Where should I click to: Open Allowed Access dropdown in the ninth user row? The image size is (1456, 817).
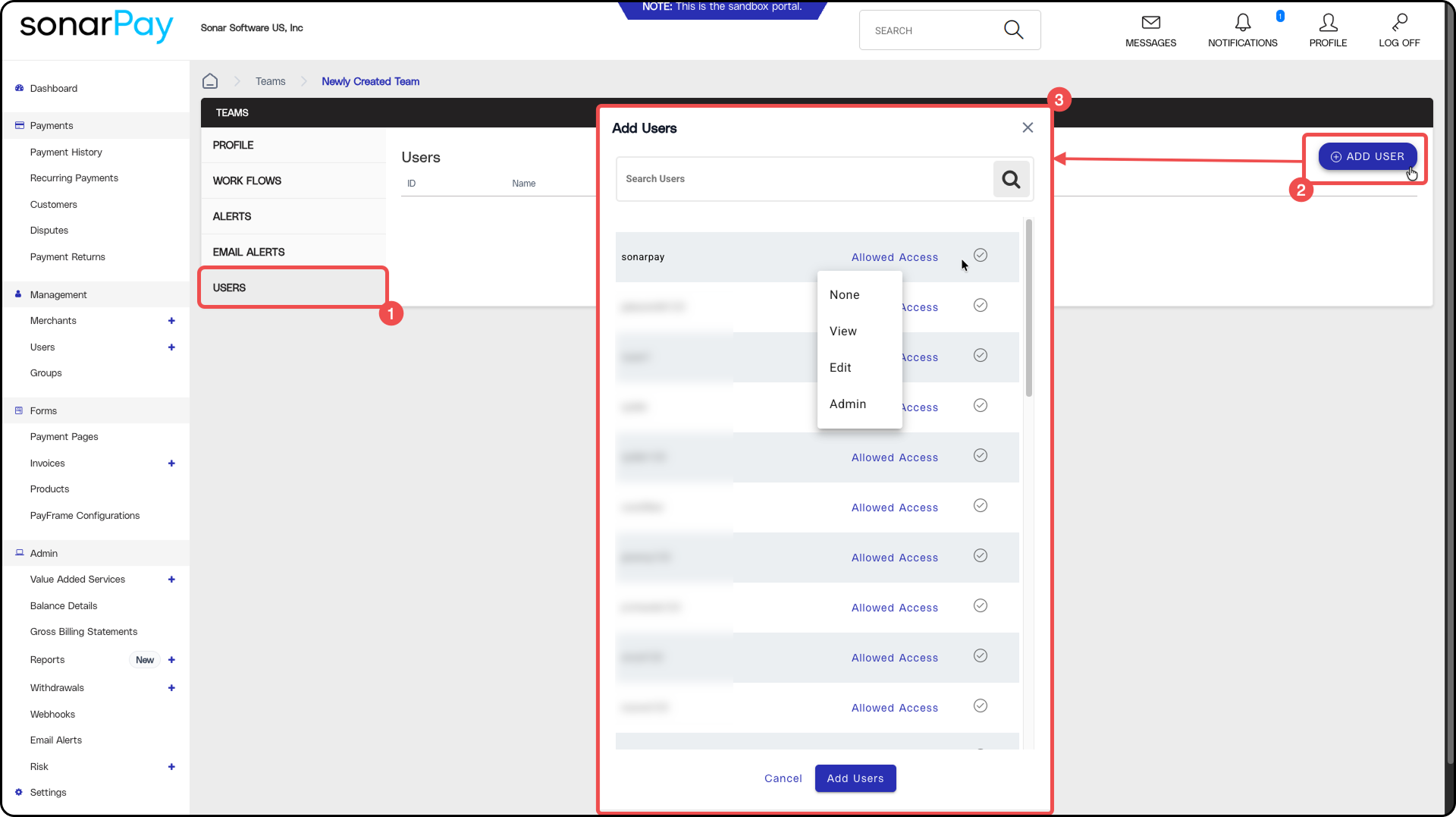895,658
